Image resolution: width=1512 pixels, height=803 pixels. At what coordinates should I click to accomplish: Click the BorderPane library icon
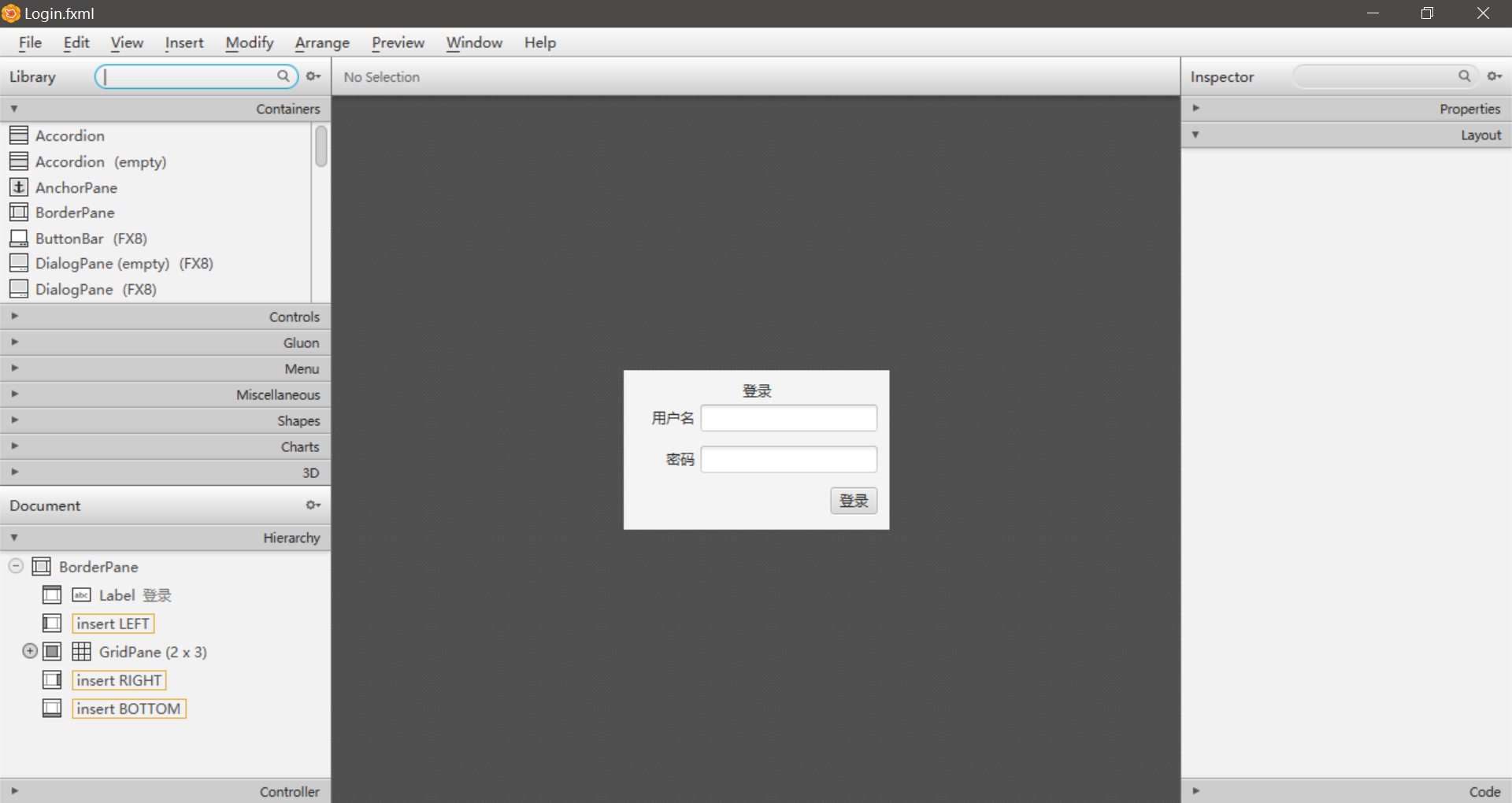19,213
